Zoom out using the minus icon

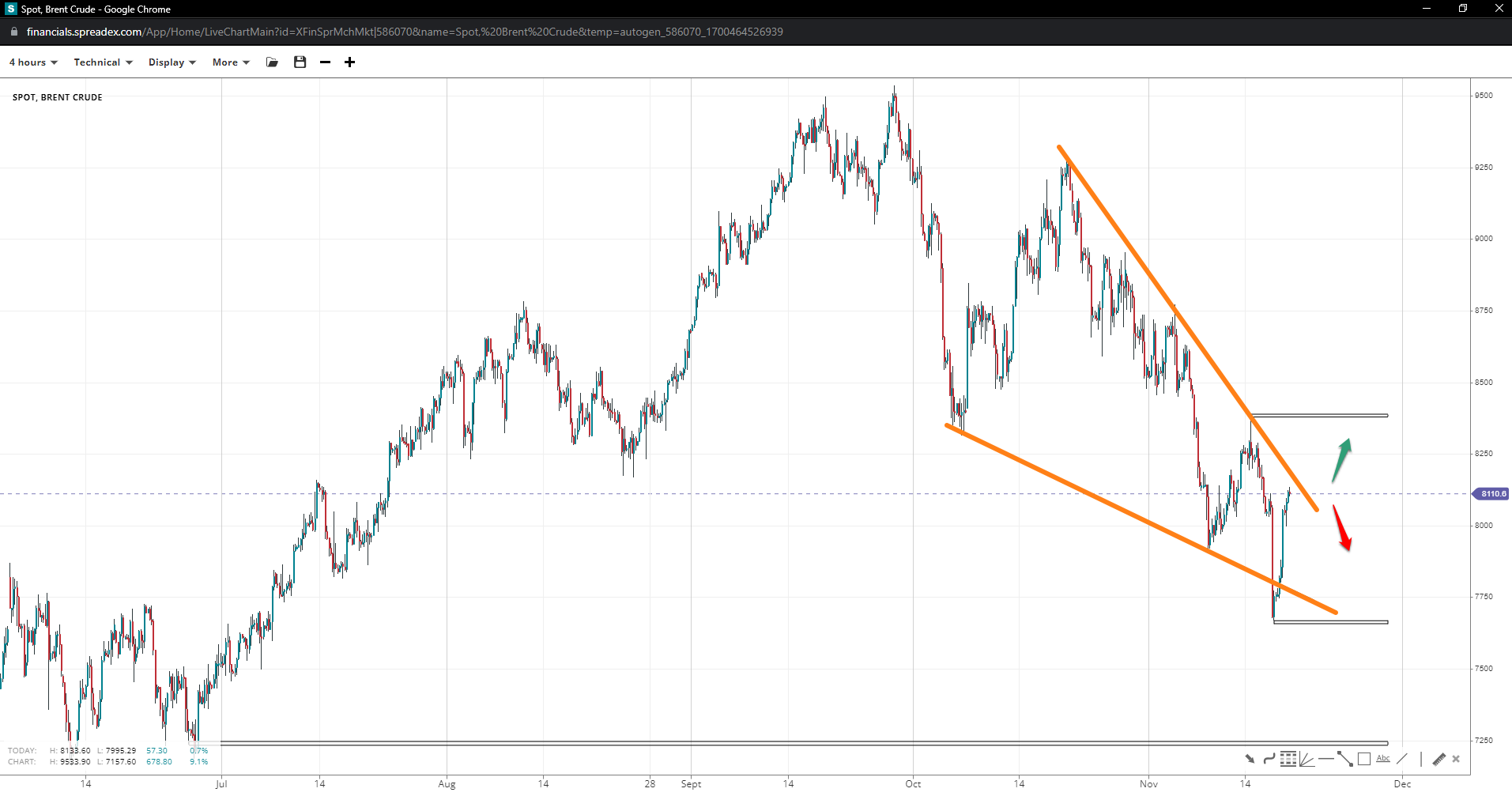point(325,62)
